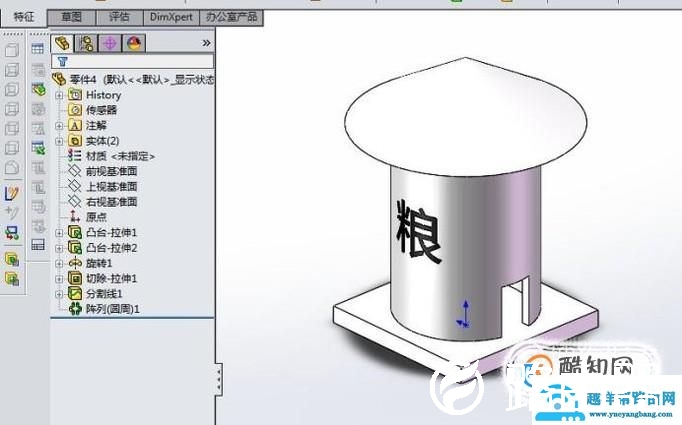Select the 注解 annotations icon
This screenshot has width=682, height=425.
pyautogui.click(x=75, y=125)
